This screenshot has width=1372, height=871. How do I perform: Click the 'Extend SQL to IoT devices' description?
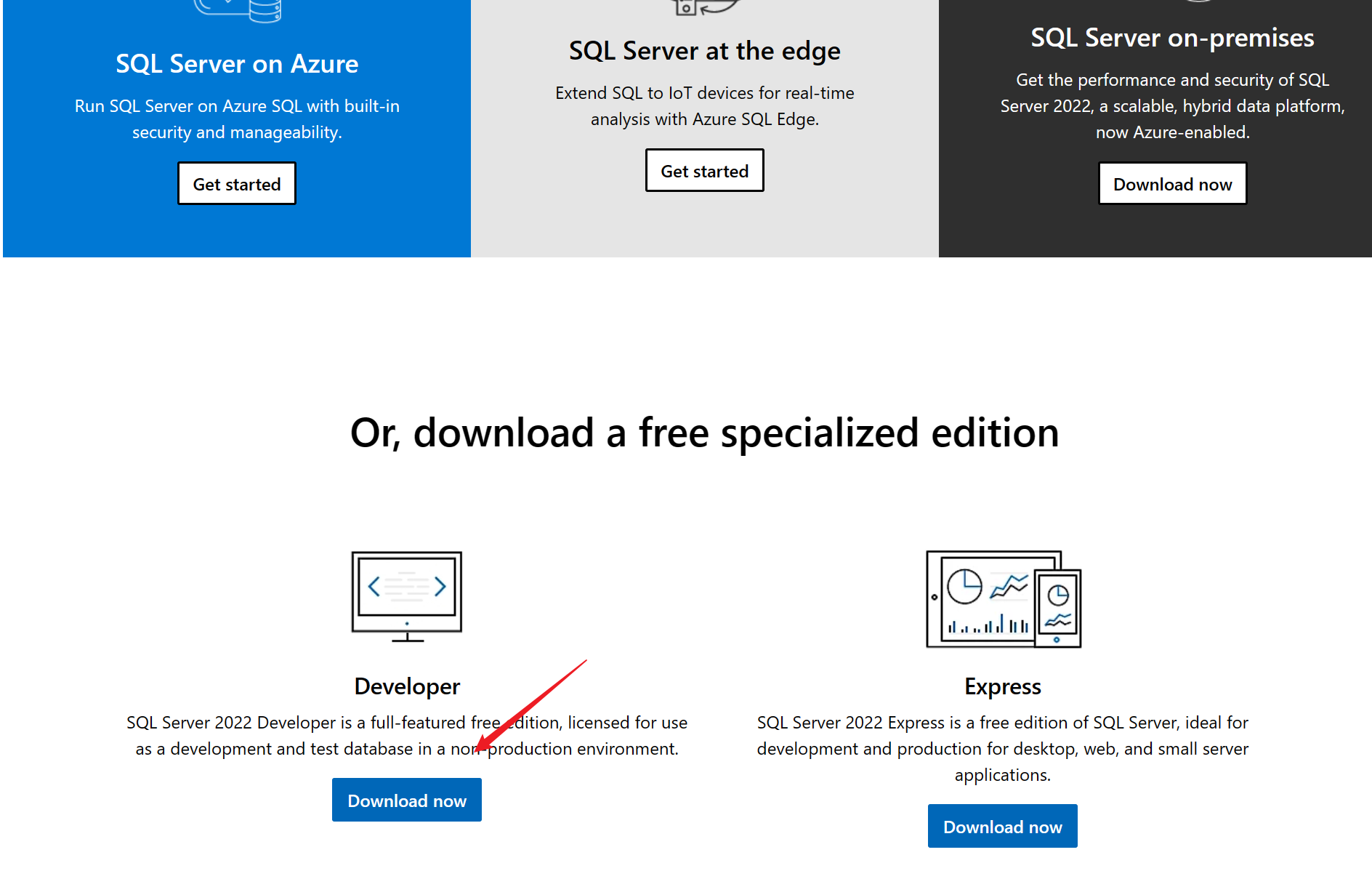coord(705,106)
